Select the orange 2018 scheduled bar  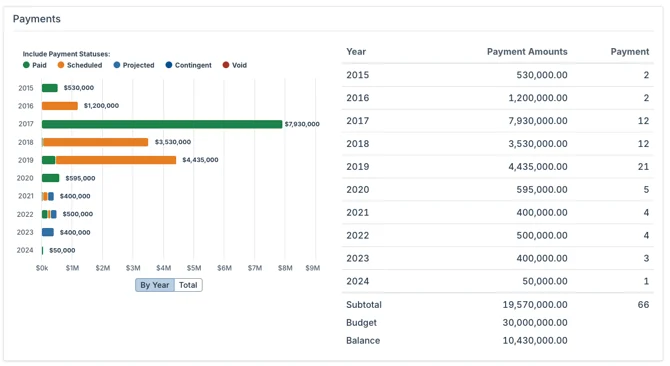point(96,142)
